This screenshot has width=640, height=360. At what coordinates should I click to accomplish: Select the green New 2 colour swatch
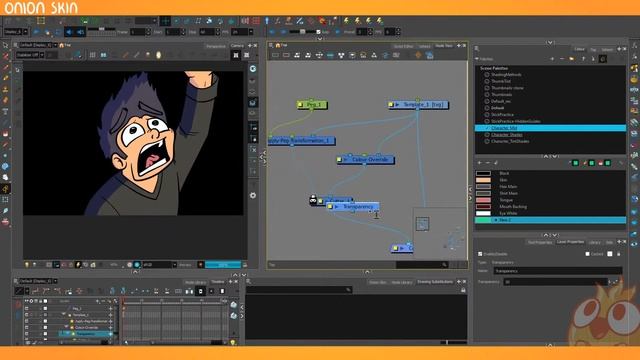(483, 220)
